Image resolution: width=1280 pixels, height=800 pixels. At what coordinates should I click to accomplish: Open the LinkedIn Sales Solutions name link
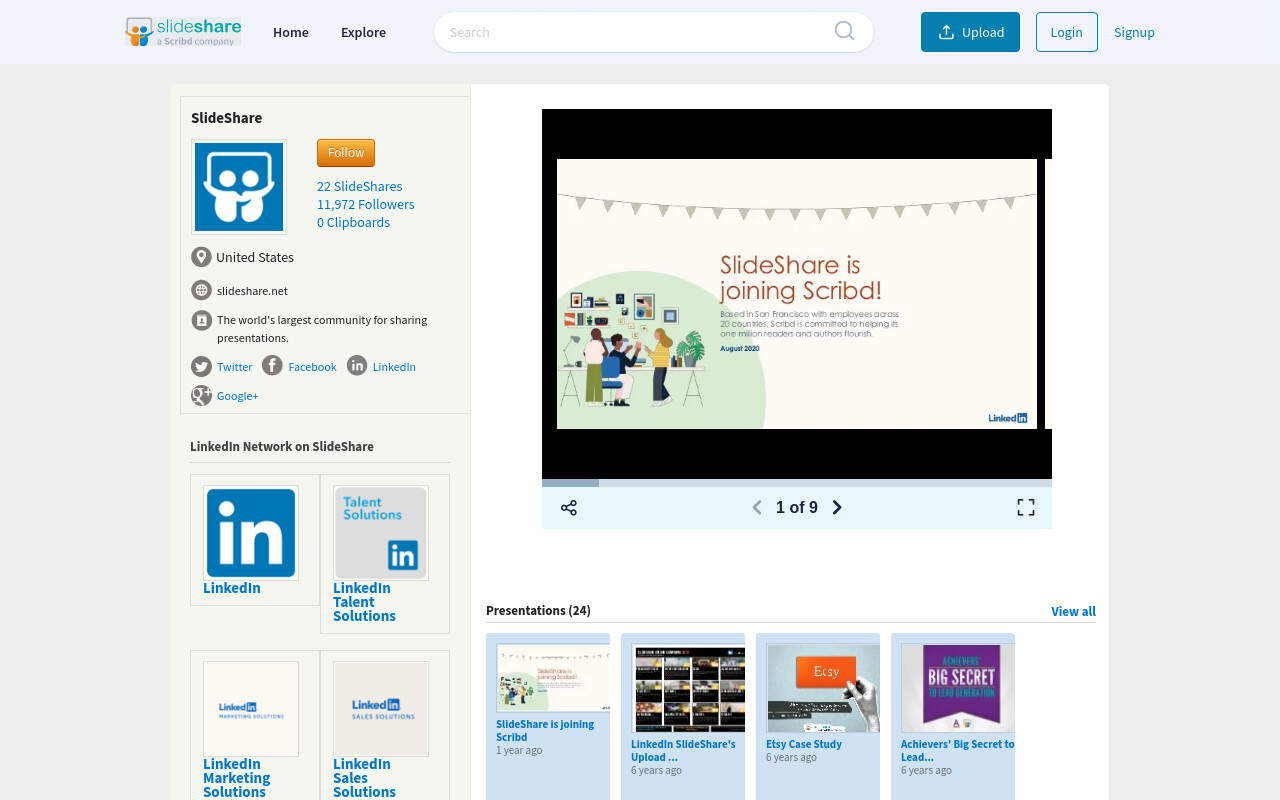[x=364, y=778]
